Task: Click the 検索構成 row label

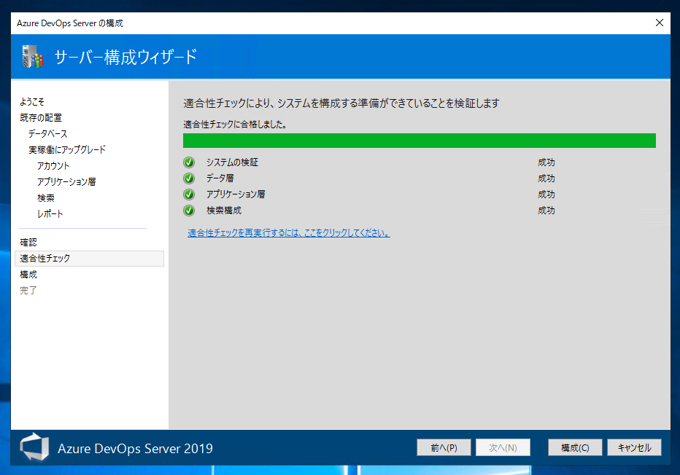Action: coord(224,210)
